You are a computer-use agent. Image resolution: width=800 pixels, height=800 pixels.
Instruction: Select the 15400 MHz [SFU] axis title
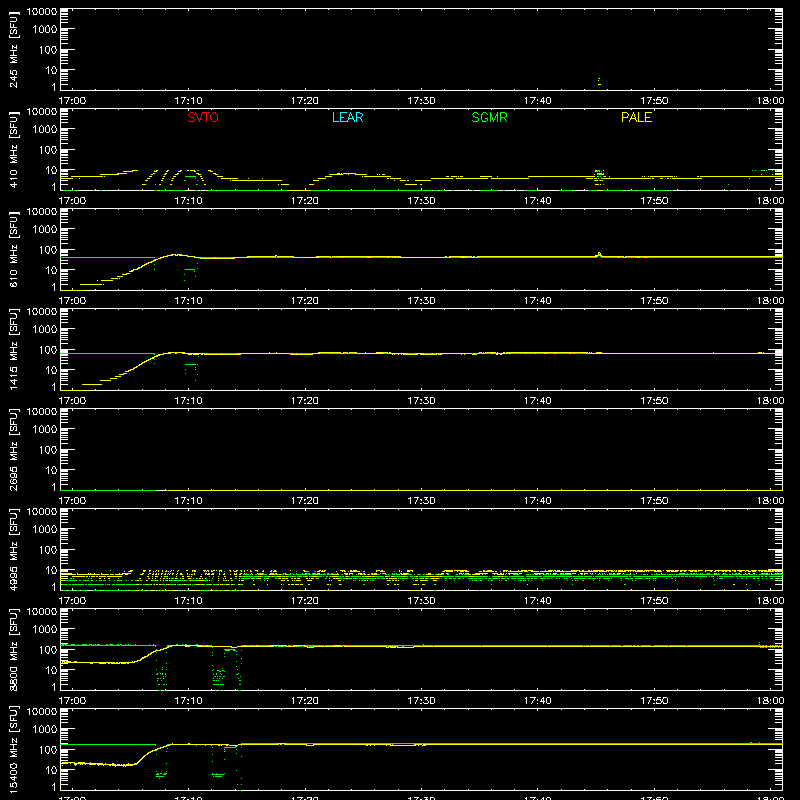13,750
